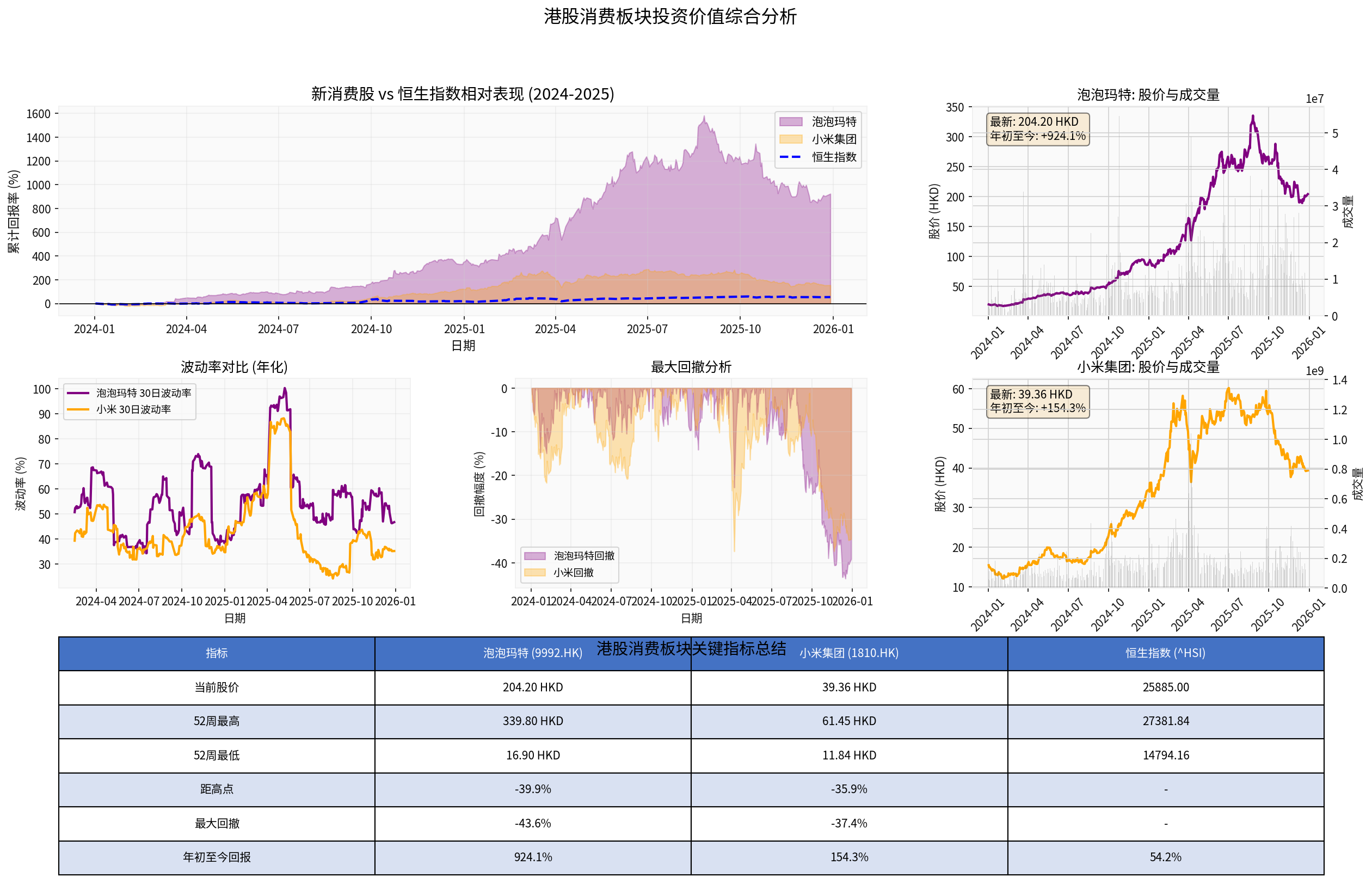The image size is (1372, 883).
Task: Click the -43.6% maximum drawdown cell
Action: click(x=533, y=823)
